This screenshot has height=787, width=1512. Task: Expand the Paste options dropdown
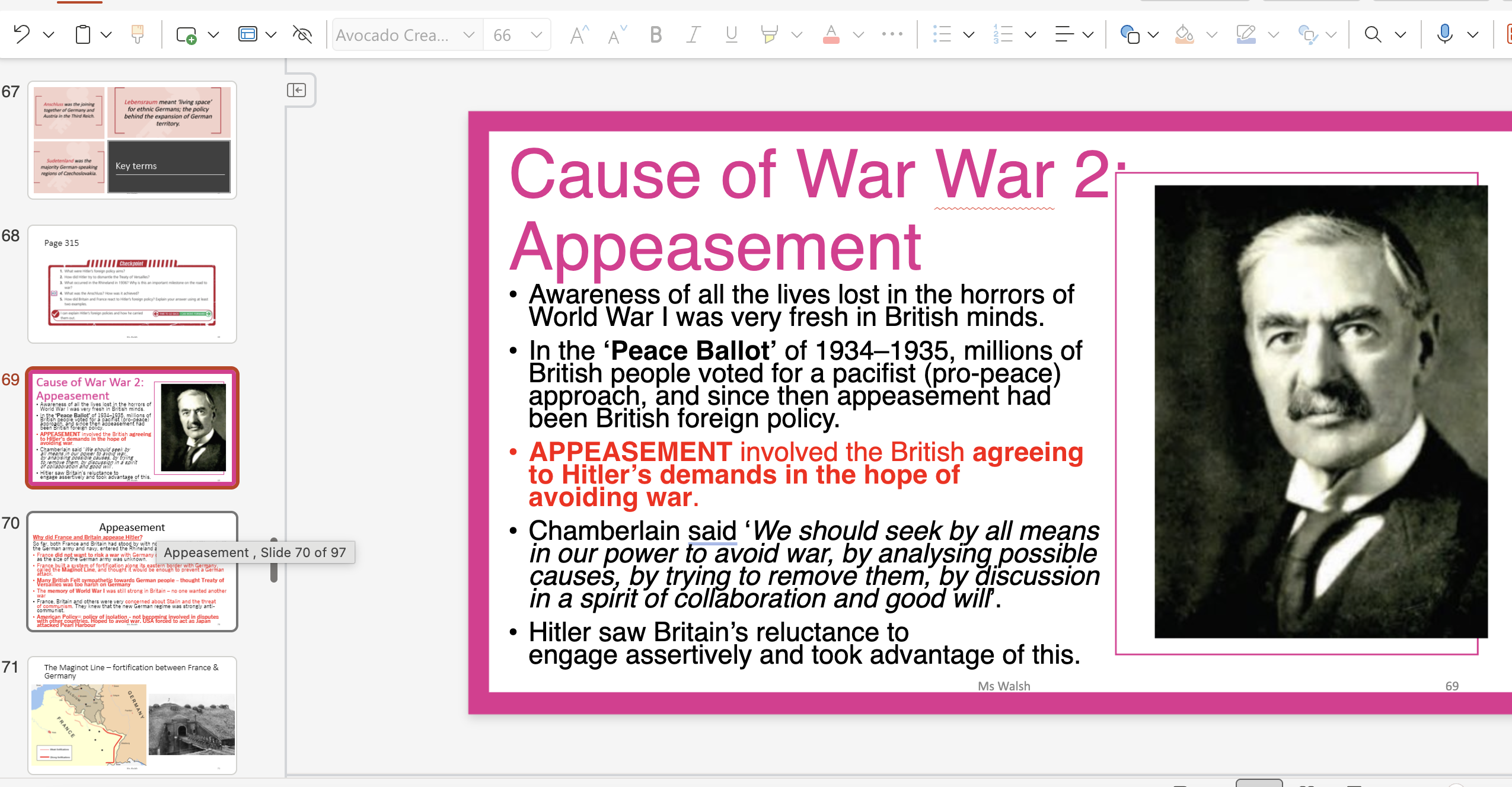click(x=106, y=35)
